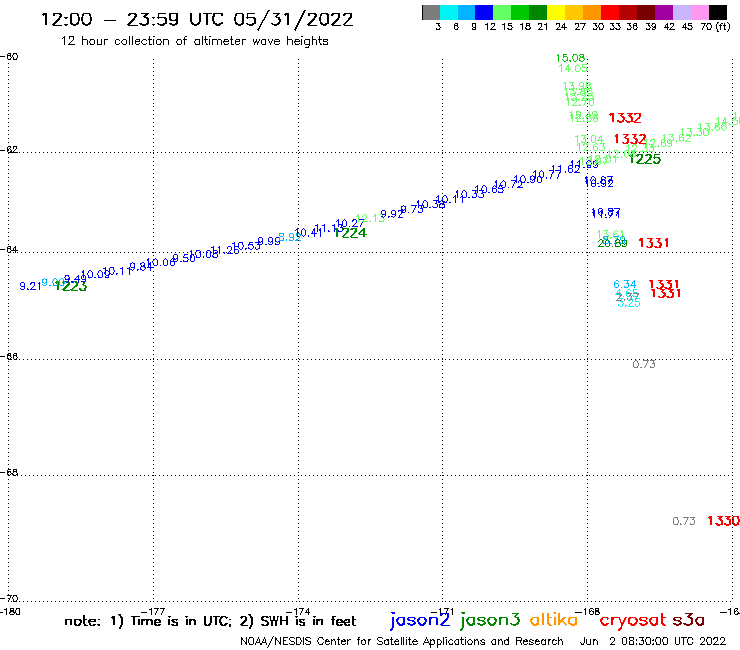Click the latitude axis label '64'
The width and height of the screenshot is (740, 650).
coord(11,249)
